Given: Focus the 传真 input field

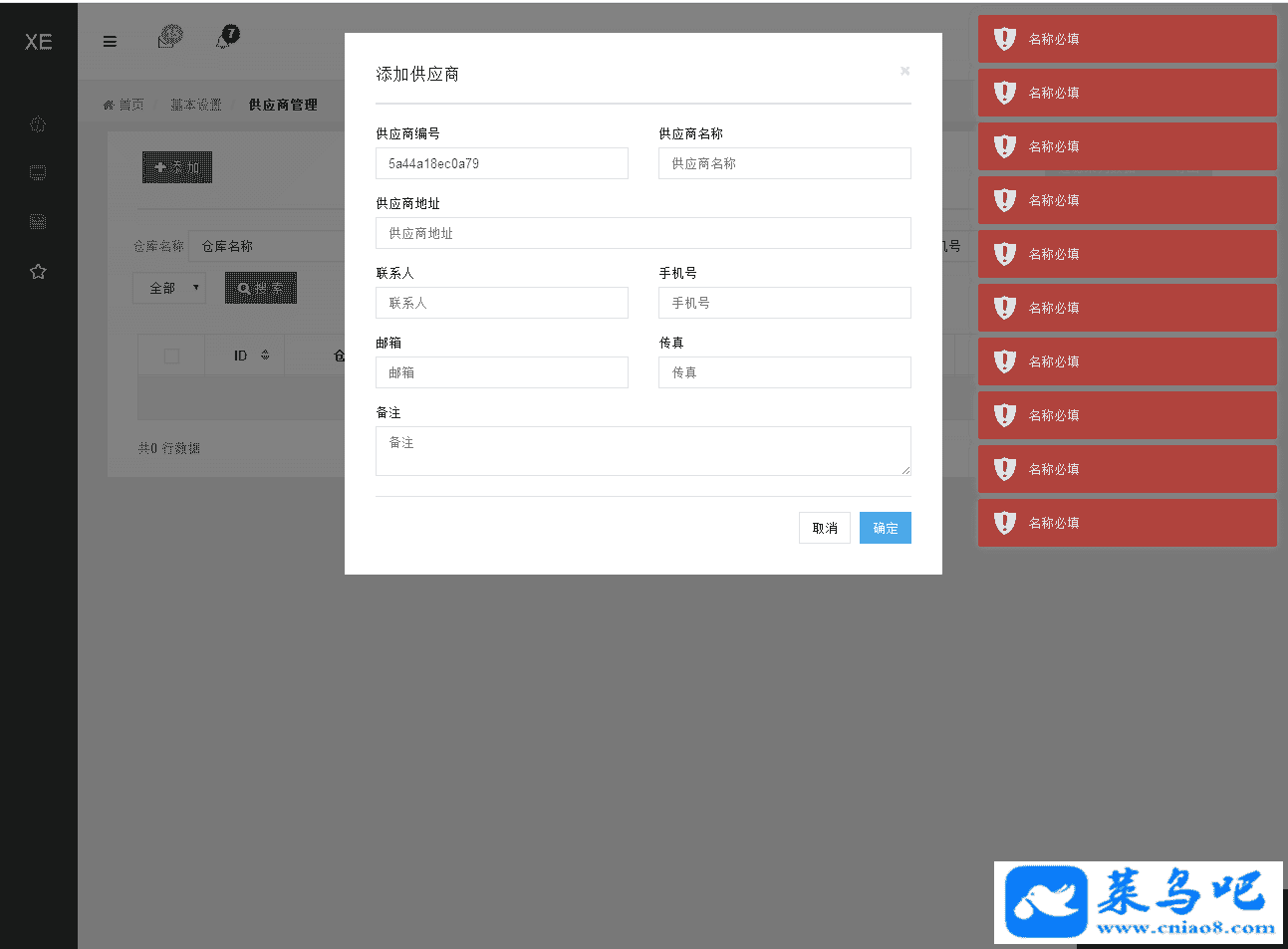Looking at the screenshot, I should click(x=785, y=372).
